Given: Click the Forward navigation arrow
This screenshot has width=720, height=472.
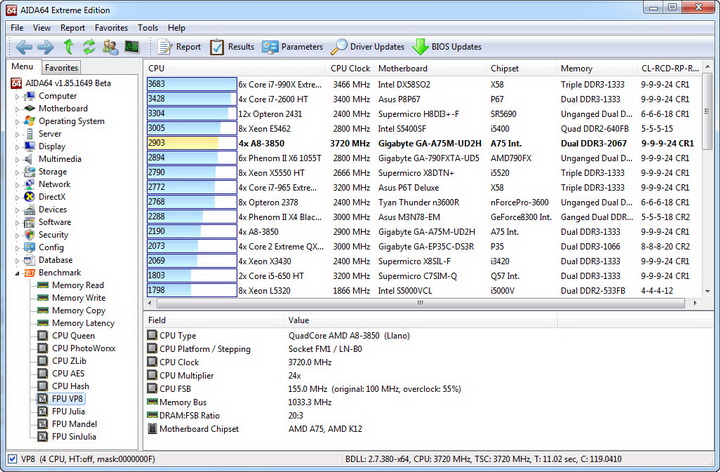Looking at the screenshot, I should 45,47.
